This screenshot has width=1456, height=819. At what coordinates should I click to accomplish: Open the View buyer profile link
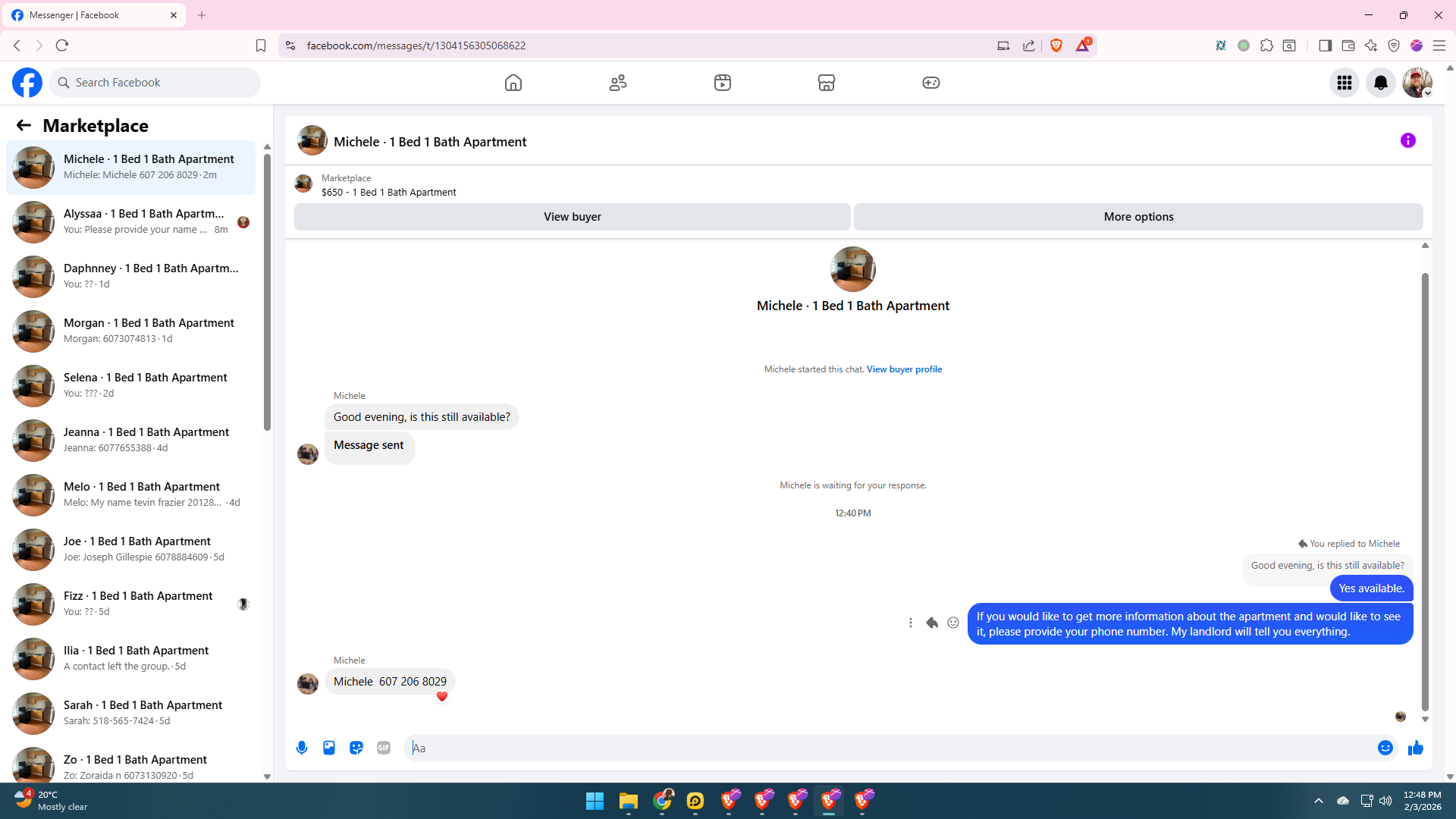pyautogui.click(x=904, y=369)
